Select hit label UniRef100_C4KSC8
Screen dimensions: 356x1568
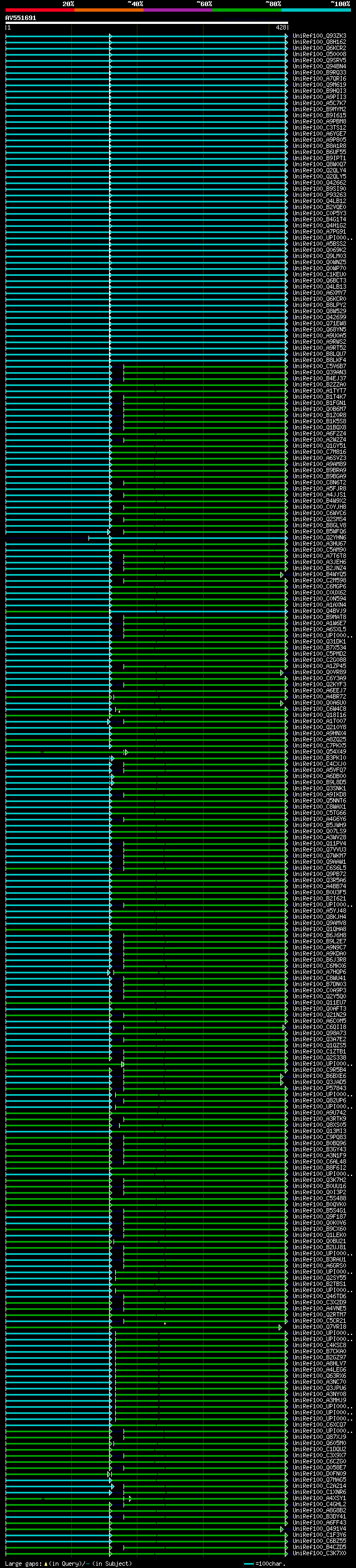(319, 1345)
